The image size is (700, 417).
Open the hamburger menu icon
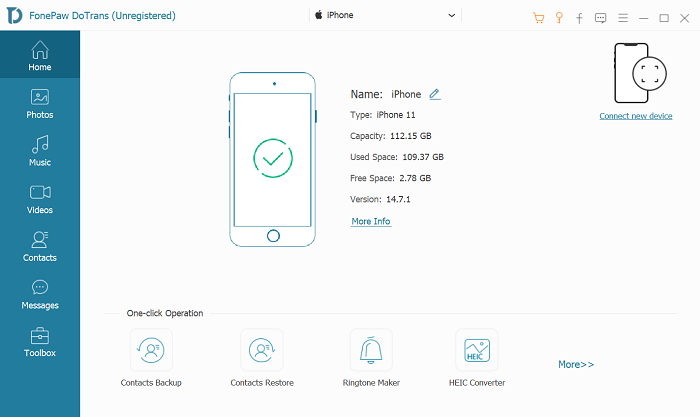click(623, 18)
